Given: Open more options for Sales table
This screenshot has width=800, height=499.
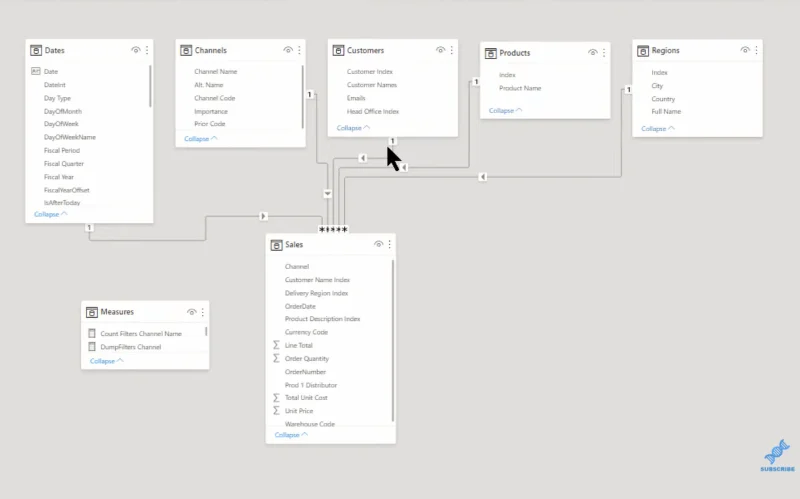Looking at the screenshot, I should point(389,244).
